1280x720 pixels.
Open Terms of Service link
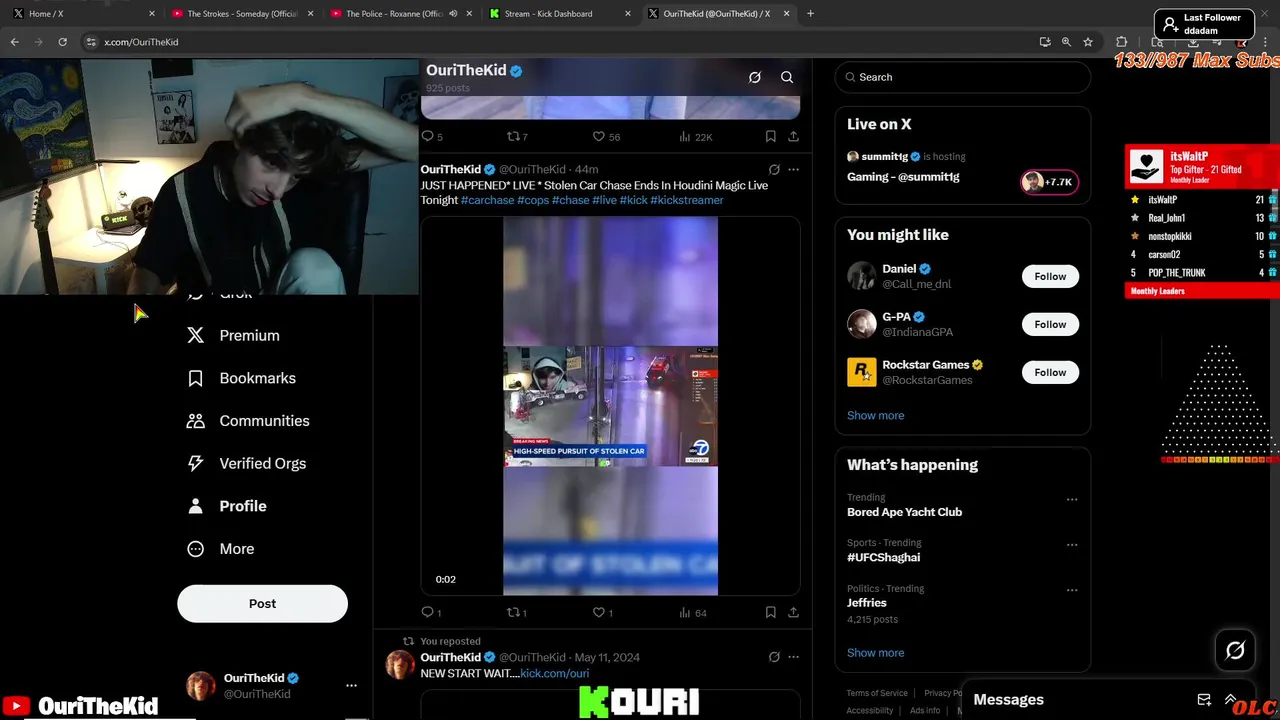(877, 693)
